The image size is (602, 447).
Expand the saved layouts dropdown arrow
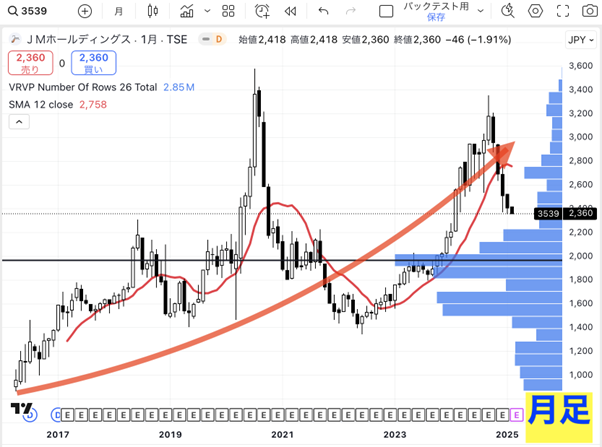click(480, 11)
